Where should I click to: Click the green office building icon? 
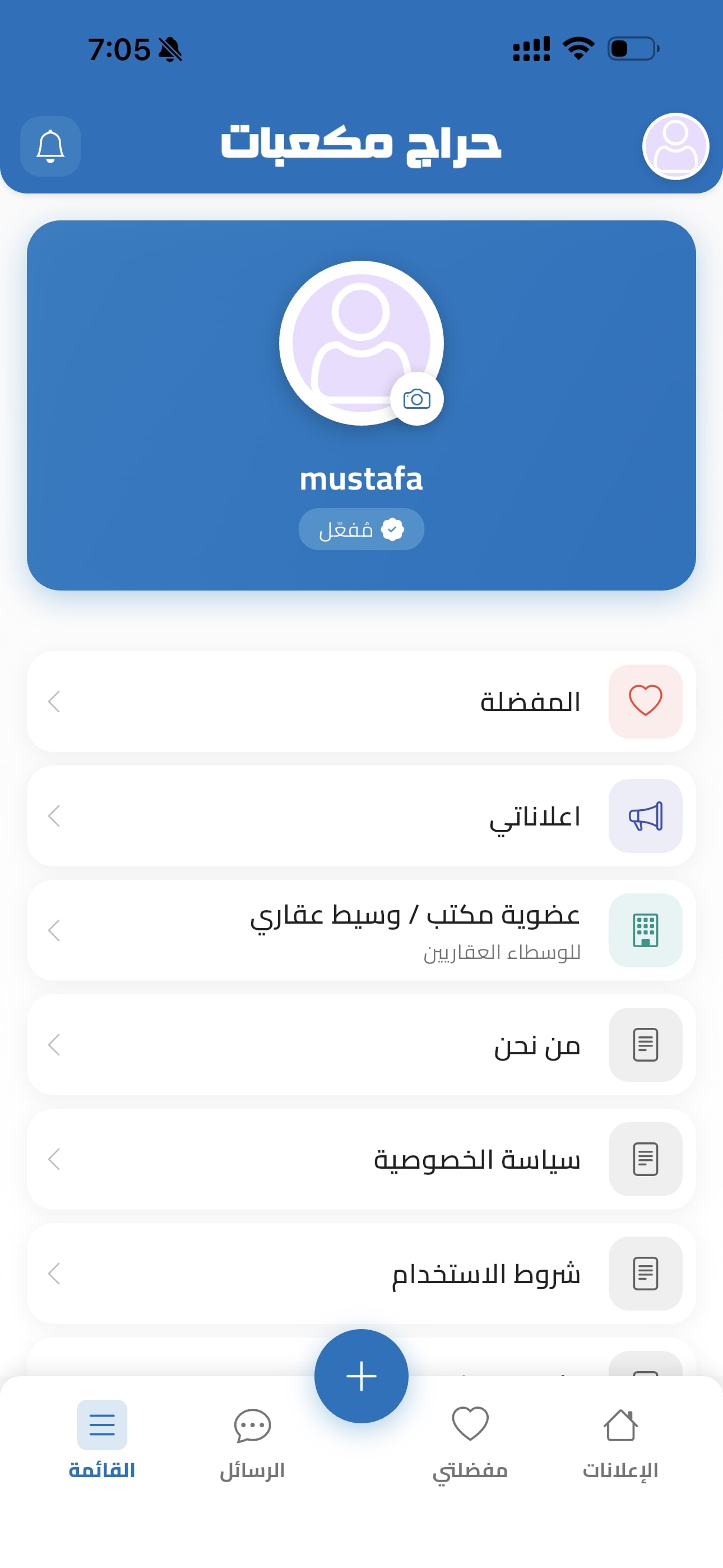[645, 930]
